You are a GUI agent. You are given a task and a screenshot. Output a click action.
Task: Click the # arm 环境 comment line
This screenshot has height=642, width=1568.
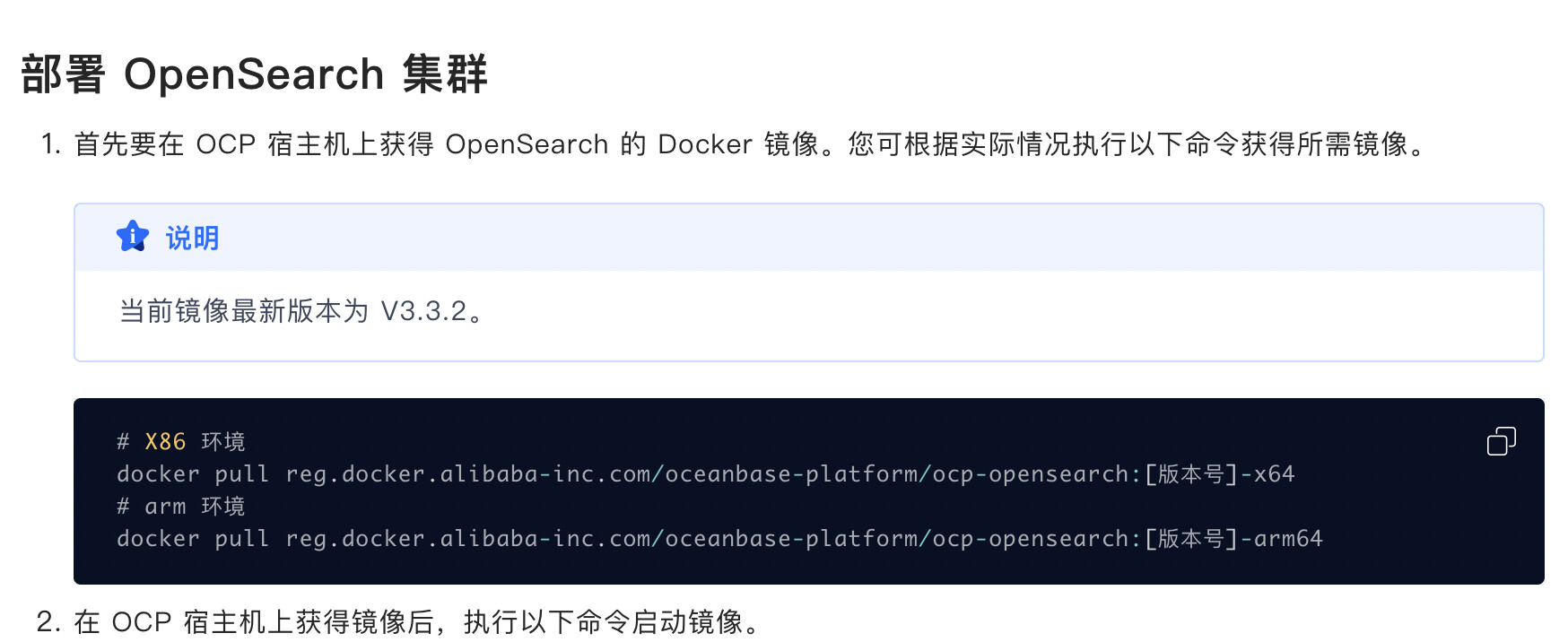pos(181,507)
